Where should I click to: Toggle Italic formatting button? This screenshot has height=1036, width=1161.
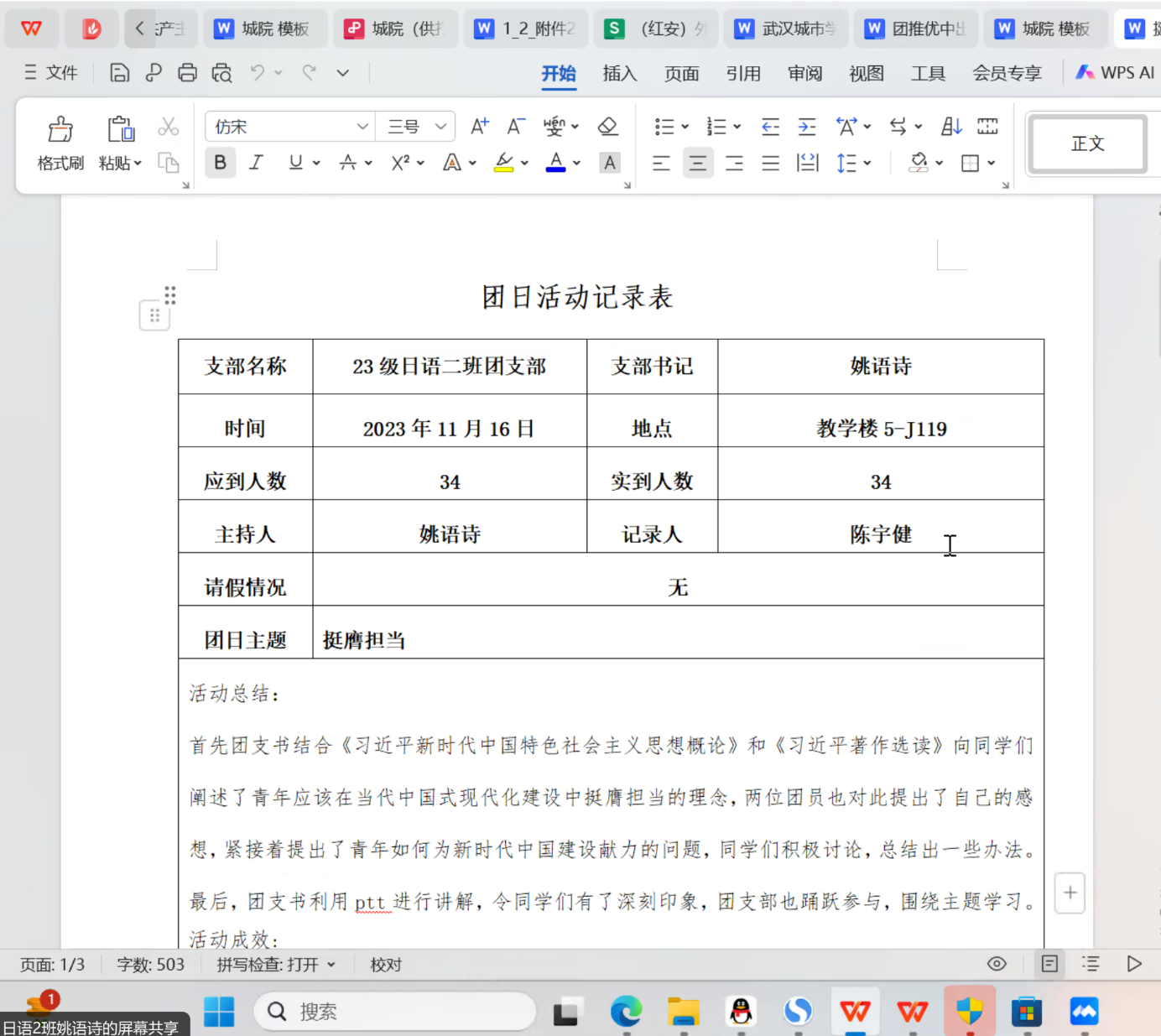click(257, 163)
